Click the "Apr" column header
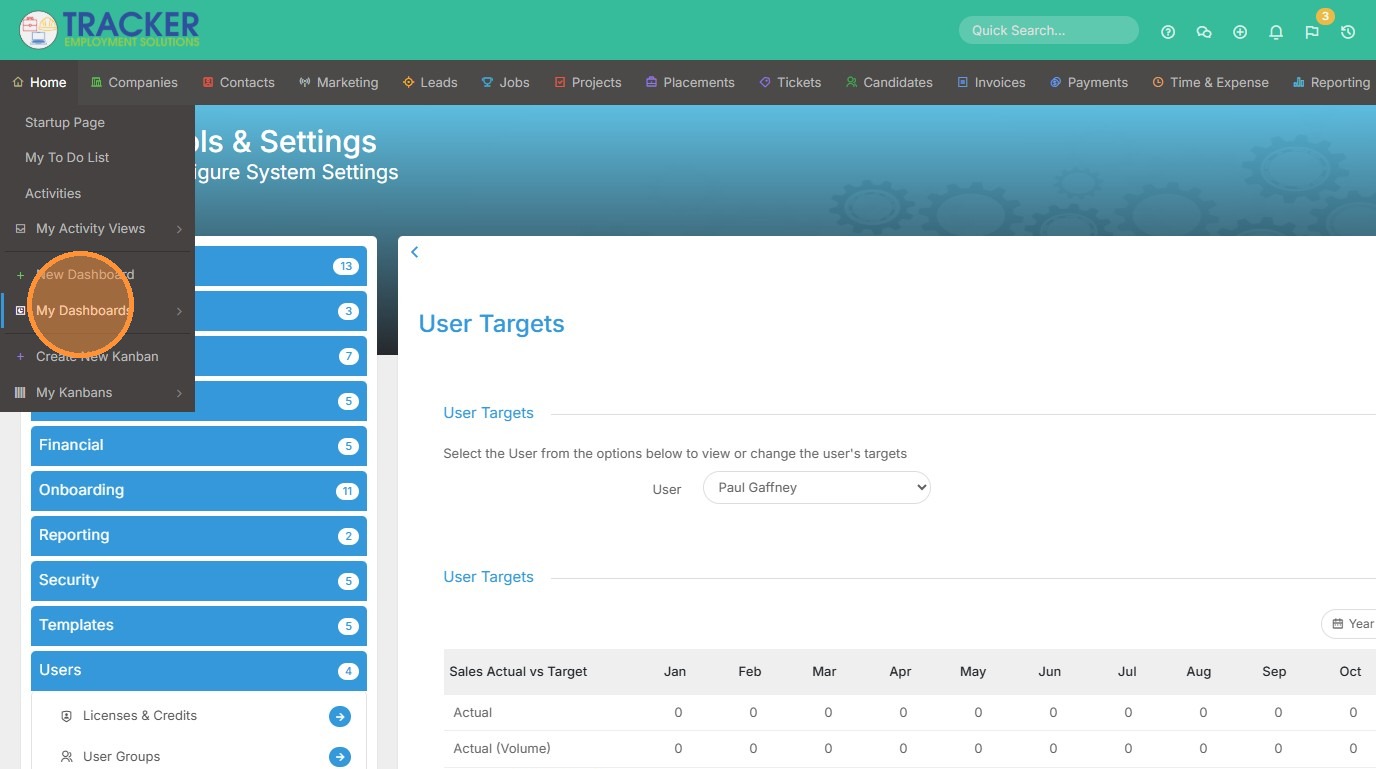 click(900, 672)
